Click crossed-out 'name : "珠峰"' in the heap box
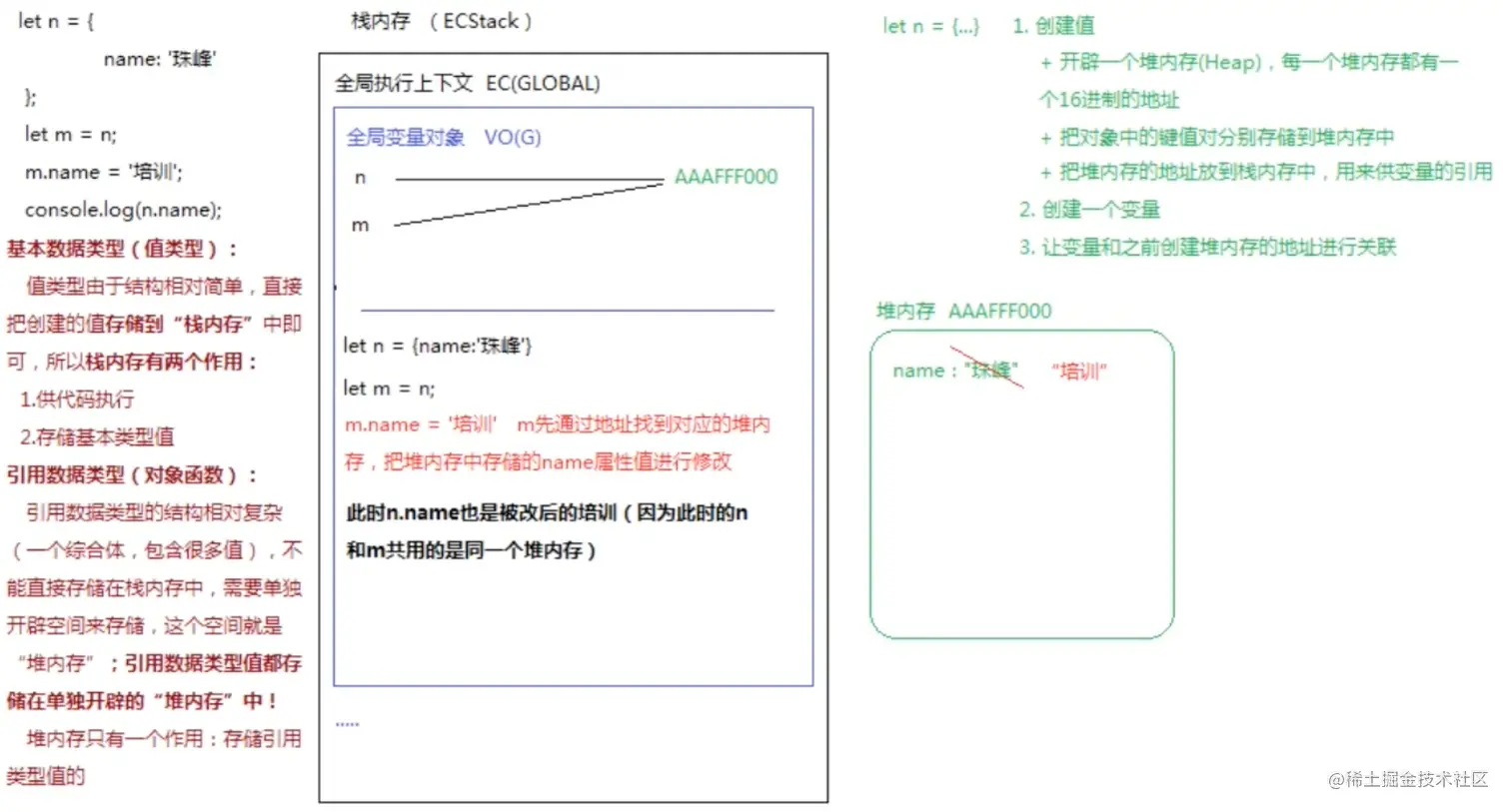This screenshot has height=812, width=1511. 955,371
